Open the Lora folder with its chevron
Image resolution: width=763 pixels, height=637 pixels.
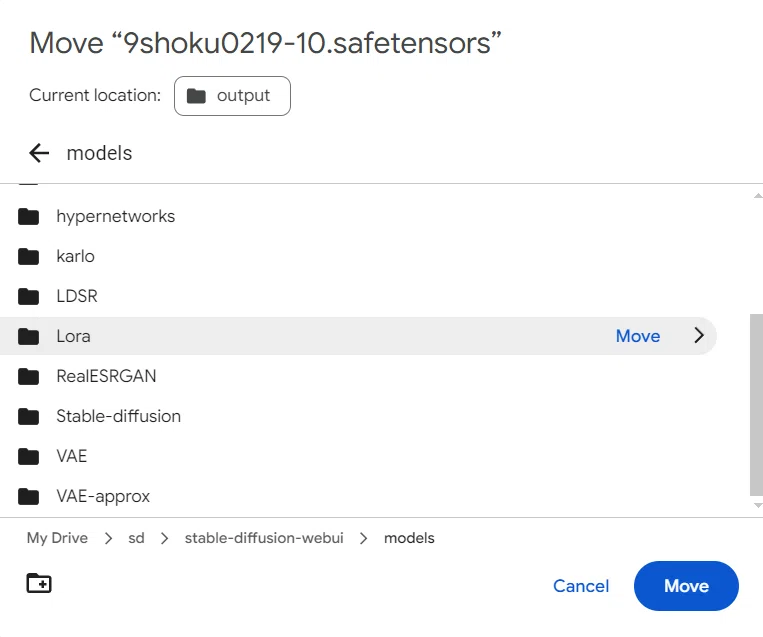pos(699,335)
